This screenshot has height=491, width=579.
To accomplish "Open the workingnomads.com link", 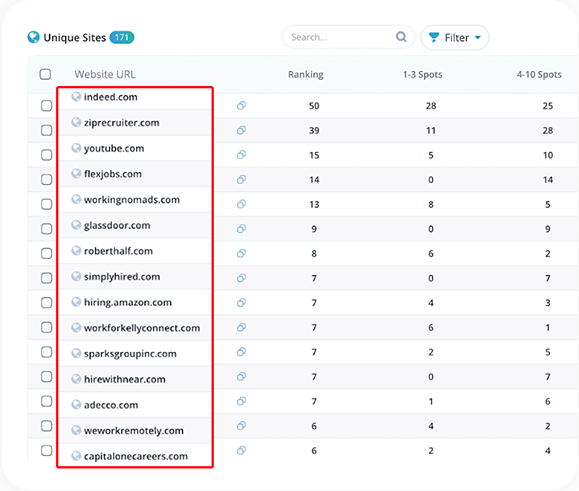I will click(132, 200).
